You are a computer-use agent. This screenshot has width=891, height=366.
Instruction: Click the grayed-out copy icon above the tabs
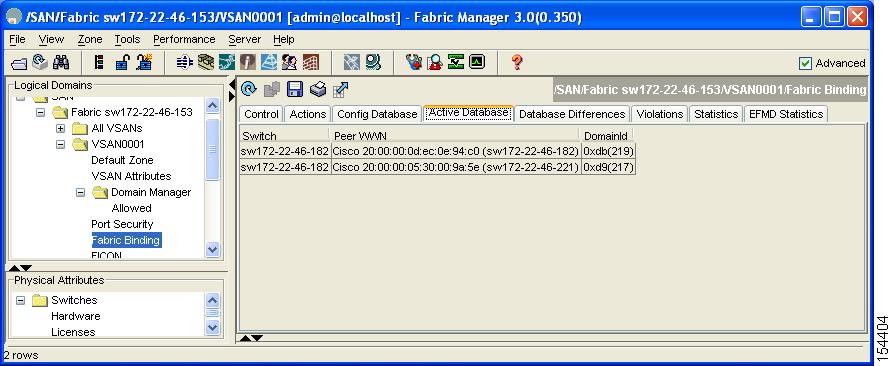tap(272, 89)
